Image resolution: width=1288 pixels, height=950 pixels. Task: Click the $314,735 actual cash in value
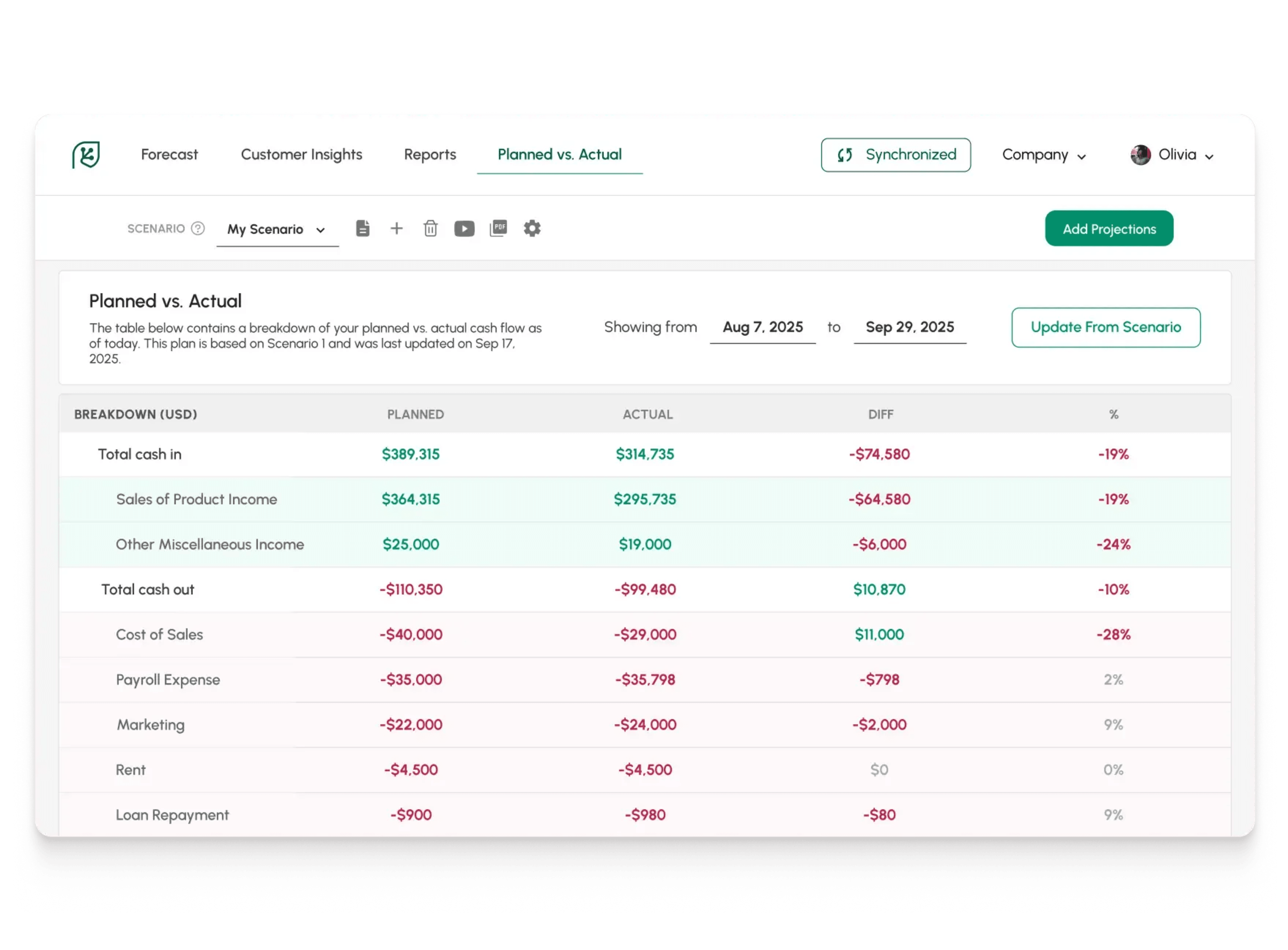645,454
